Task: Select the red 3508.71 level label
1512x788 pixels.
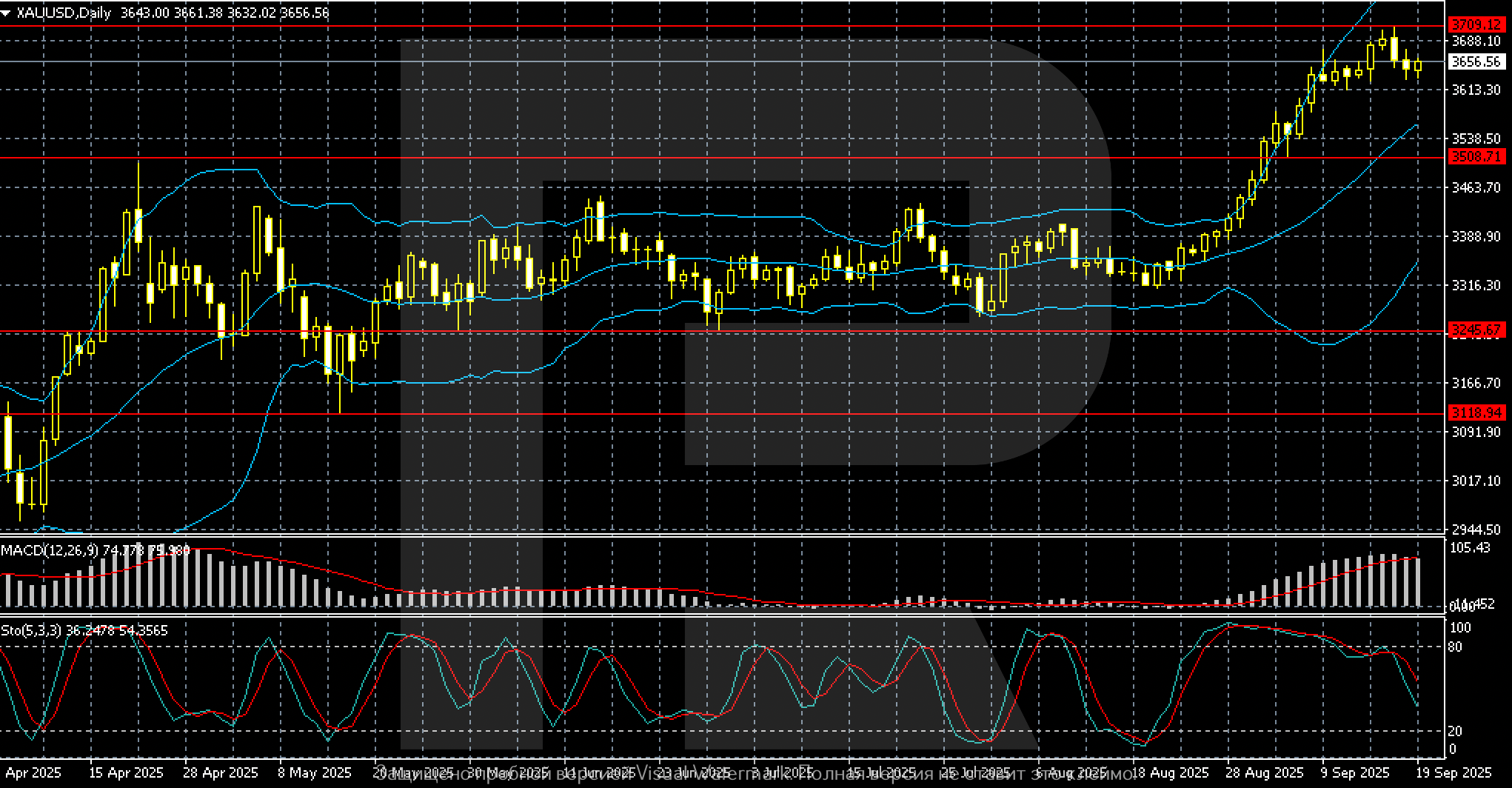Action: click(1477, 157)
